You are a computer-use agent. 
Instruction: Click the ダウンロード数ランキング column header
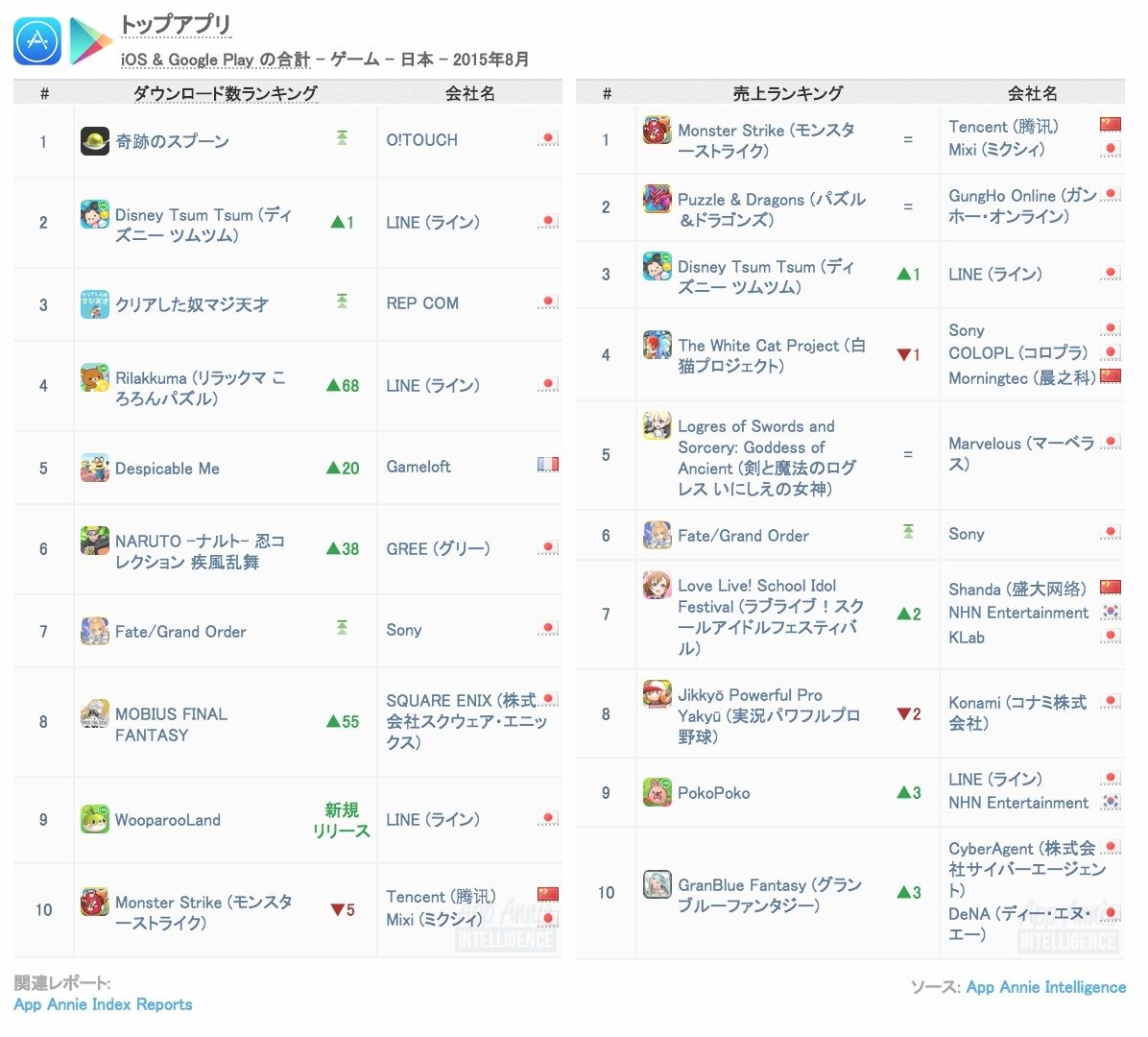(x=225, y=93)
